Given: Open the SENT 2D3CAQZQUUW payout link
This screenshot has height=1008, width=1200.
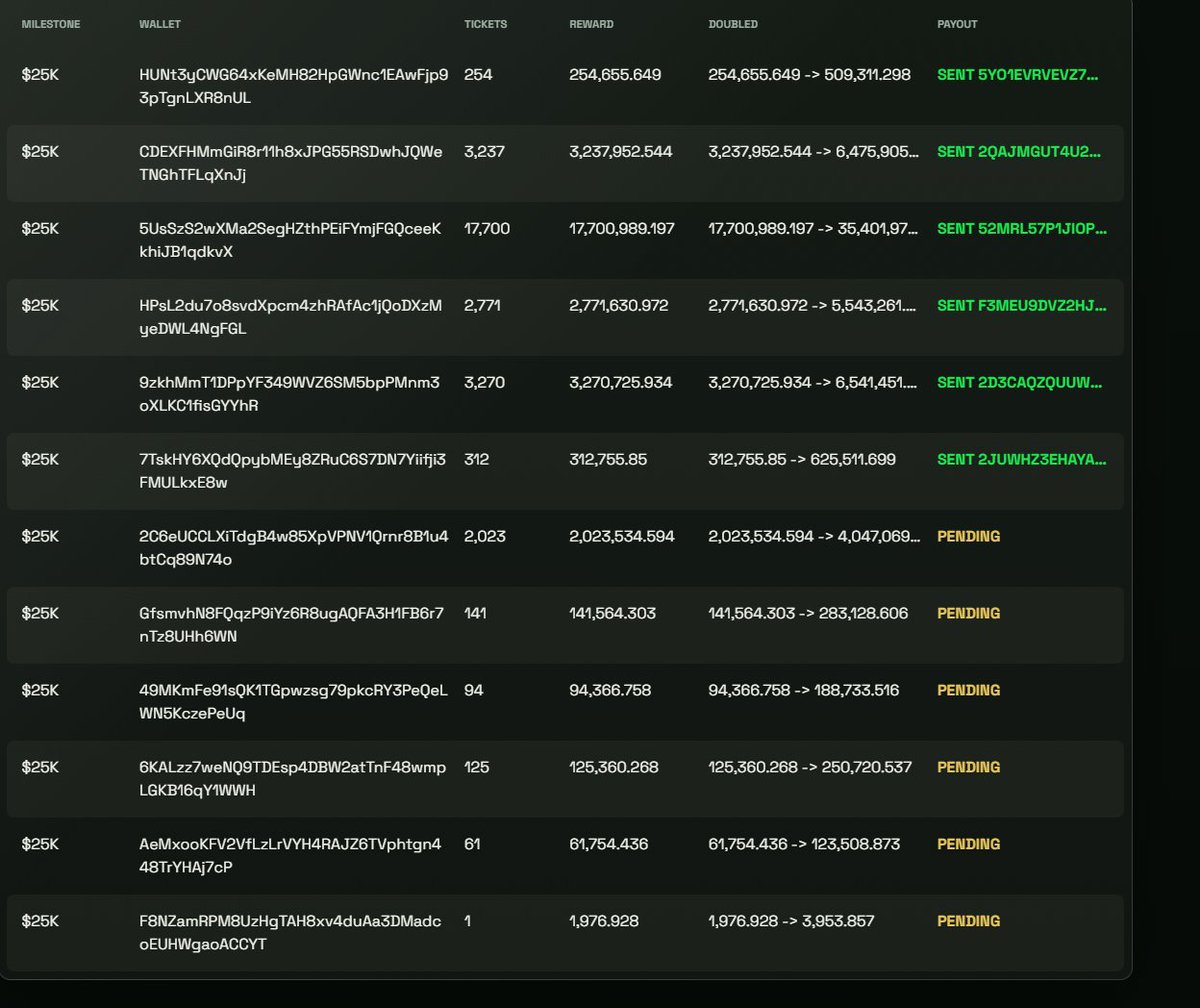Looking at the screenshot, I should pos(1020,383).
